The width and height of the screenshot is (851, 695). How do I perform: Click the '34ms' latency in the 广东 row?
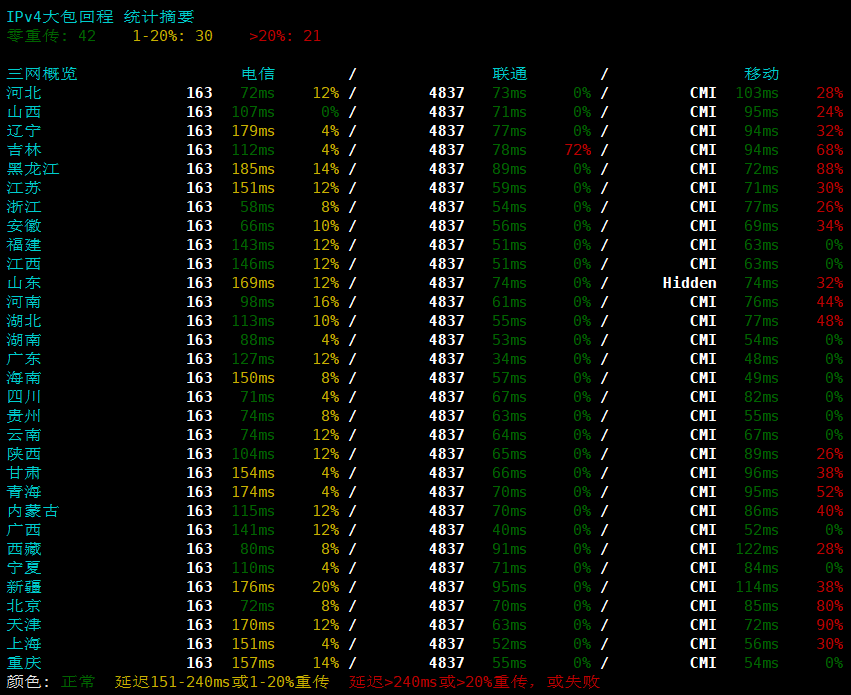tap(509, 359)
